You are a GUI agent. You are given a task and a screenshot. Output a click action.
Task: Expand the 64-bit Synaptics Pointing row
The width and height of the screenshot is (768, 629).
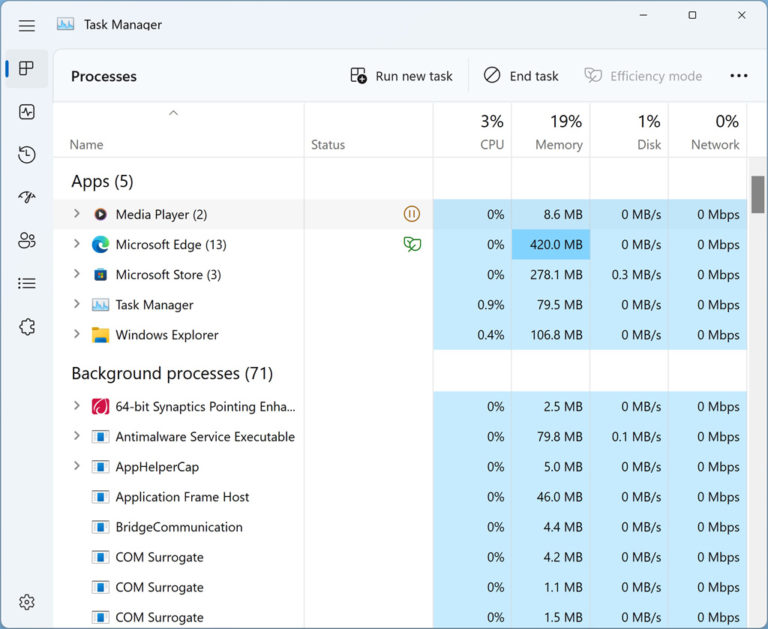click(x=76, y=406)
